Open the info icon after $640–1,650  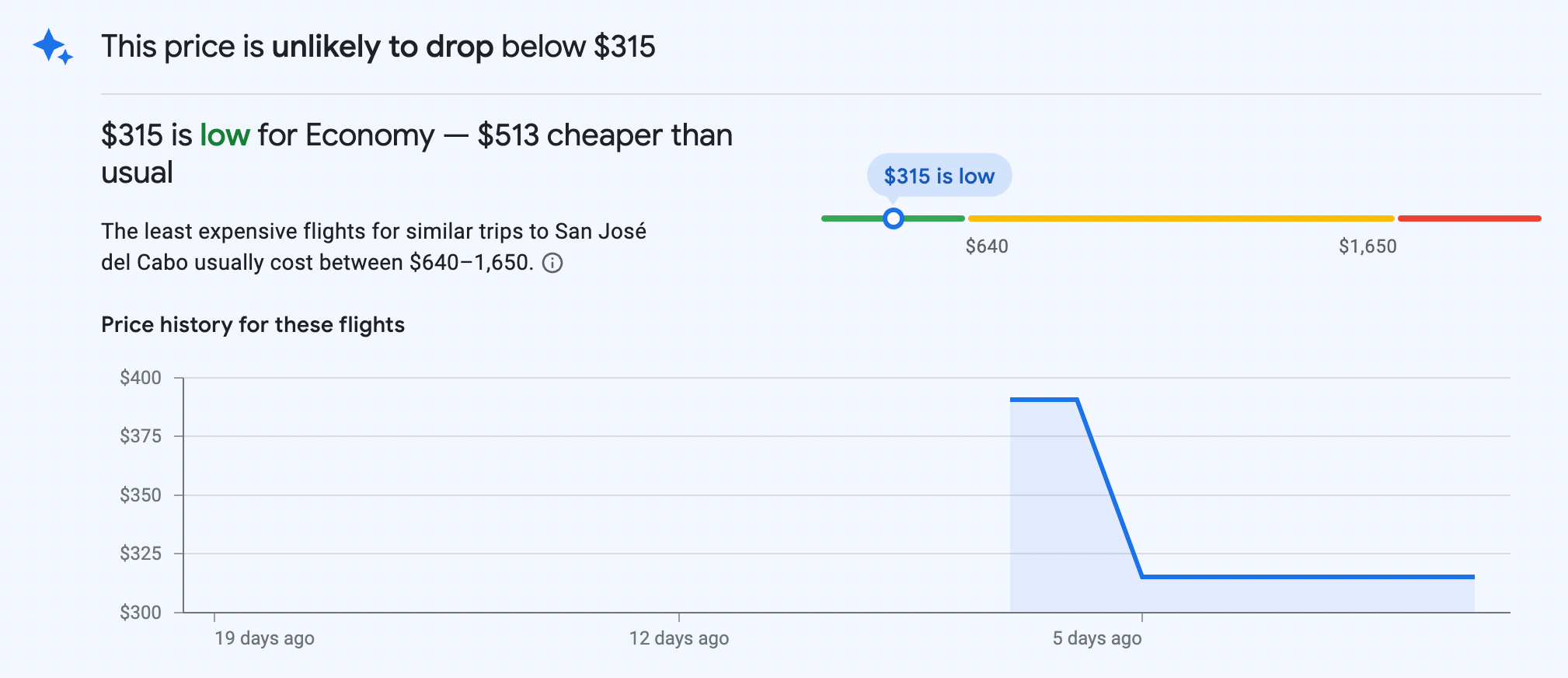[552, 263]
